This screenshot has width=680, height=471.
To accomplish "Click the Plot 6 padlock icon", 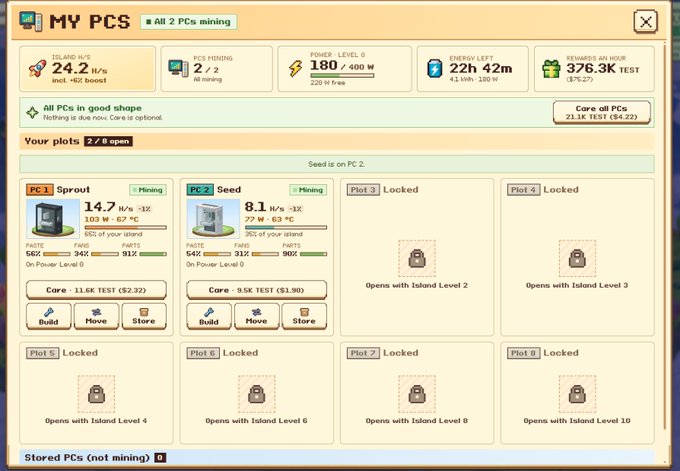I will pyautogui.click(x=257, y=394).
